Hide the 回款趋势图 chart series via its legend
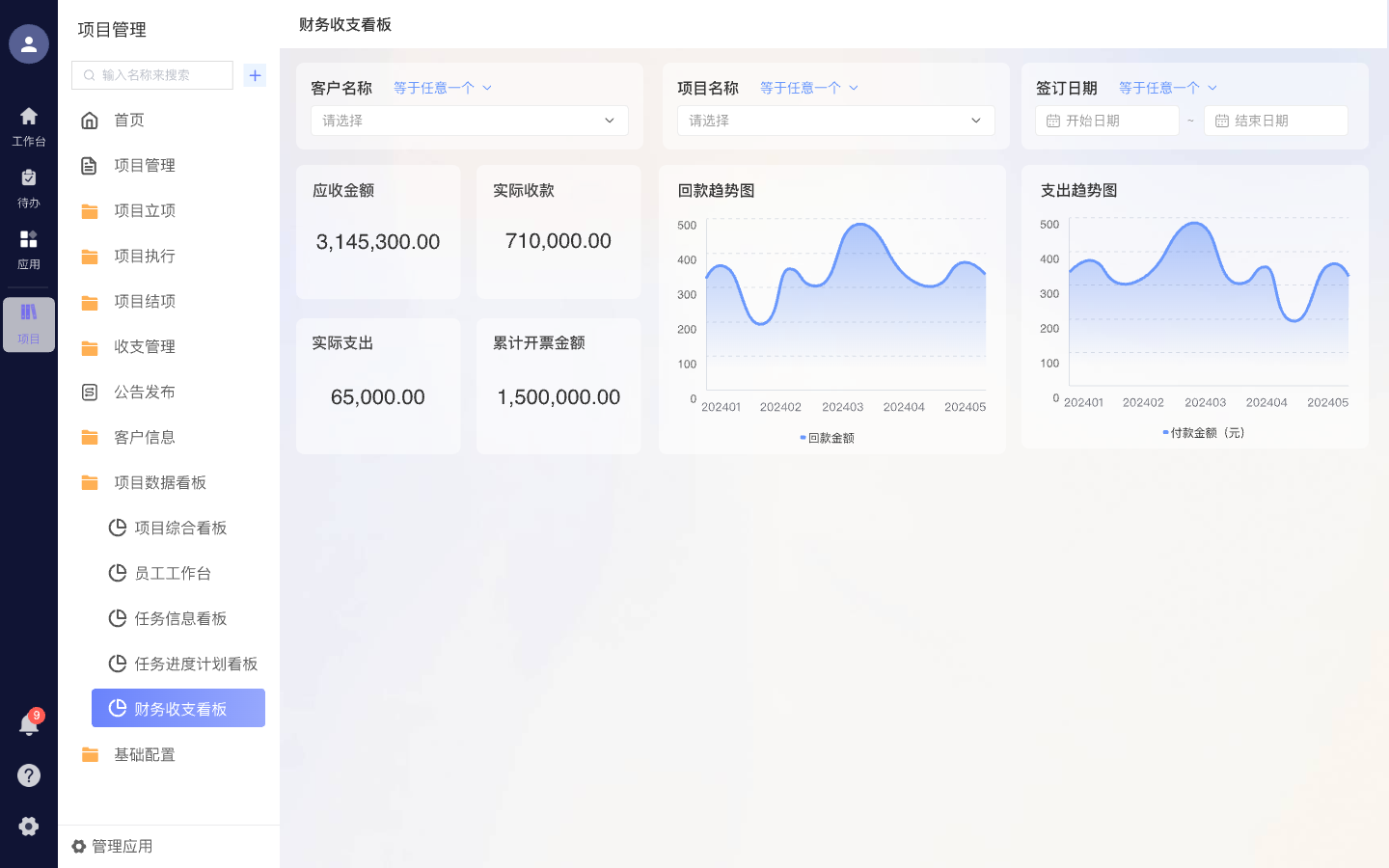This screenshot has height=868, width=1389. click(831, 437)
